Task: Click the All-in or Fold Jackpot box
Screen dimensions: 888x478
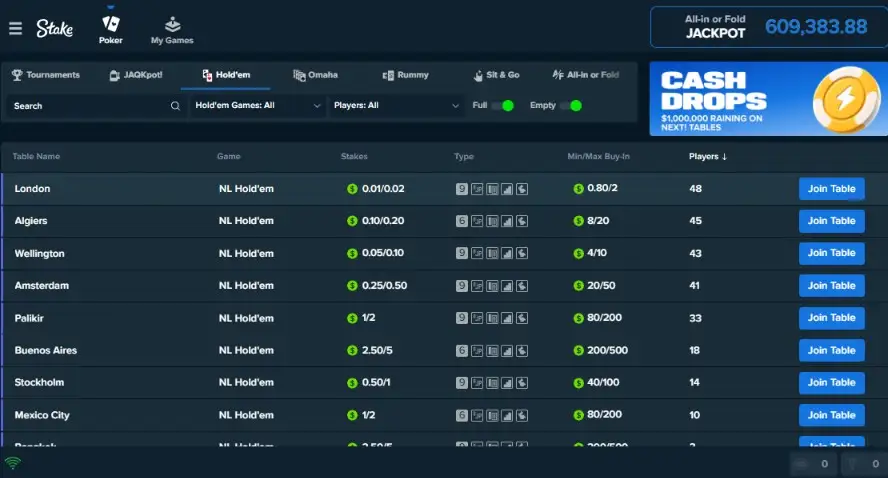Action: click(x=769, y=27)
